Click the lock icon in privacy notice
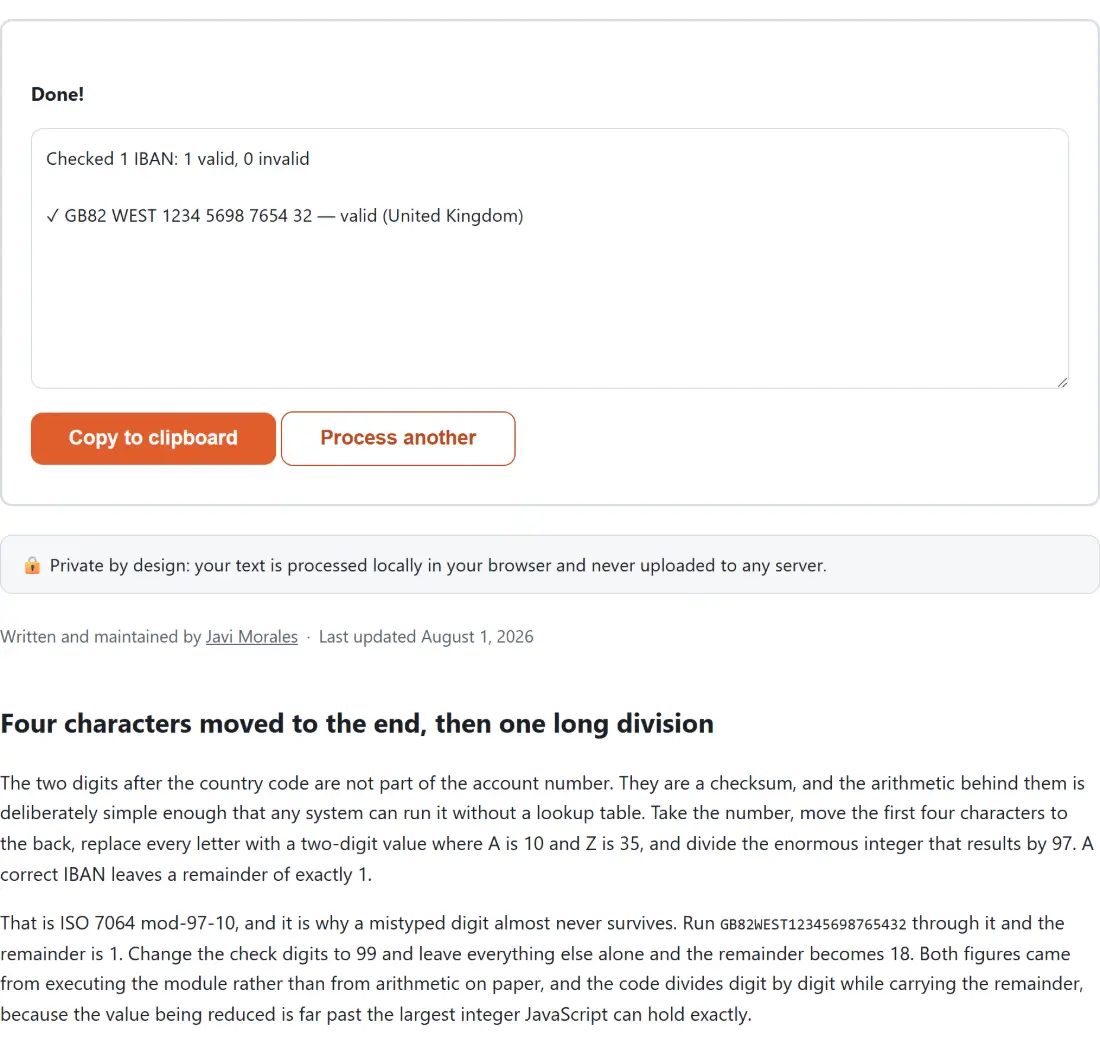 coord(32,565)
